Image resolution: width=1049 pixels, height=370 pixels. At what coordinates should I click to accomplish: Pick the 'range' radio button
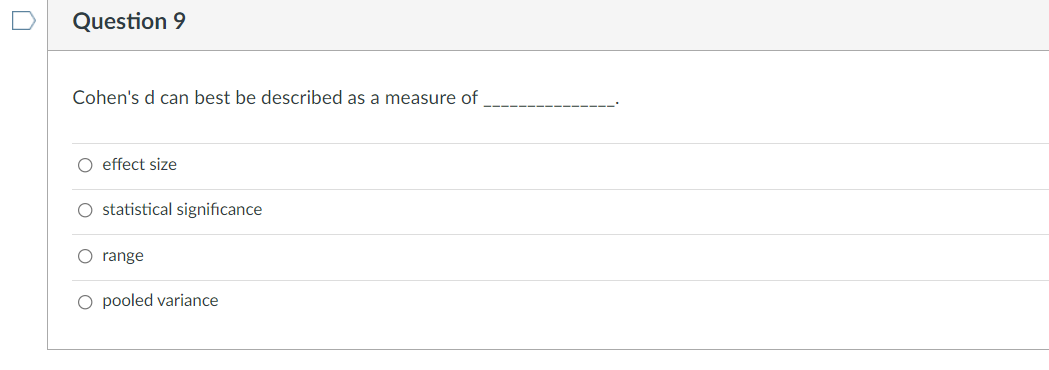pyautogui.click(x=85, y=256)
